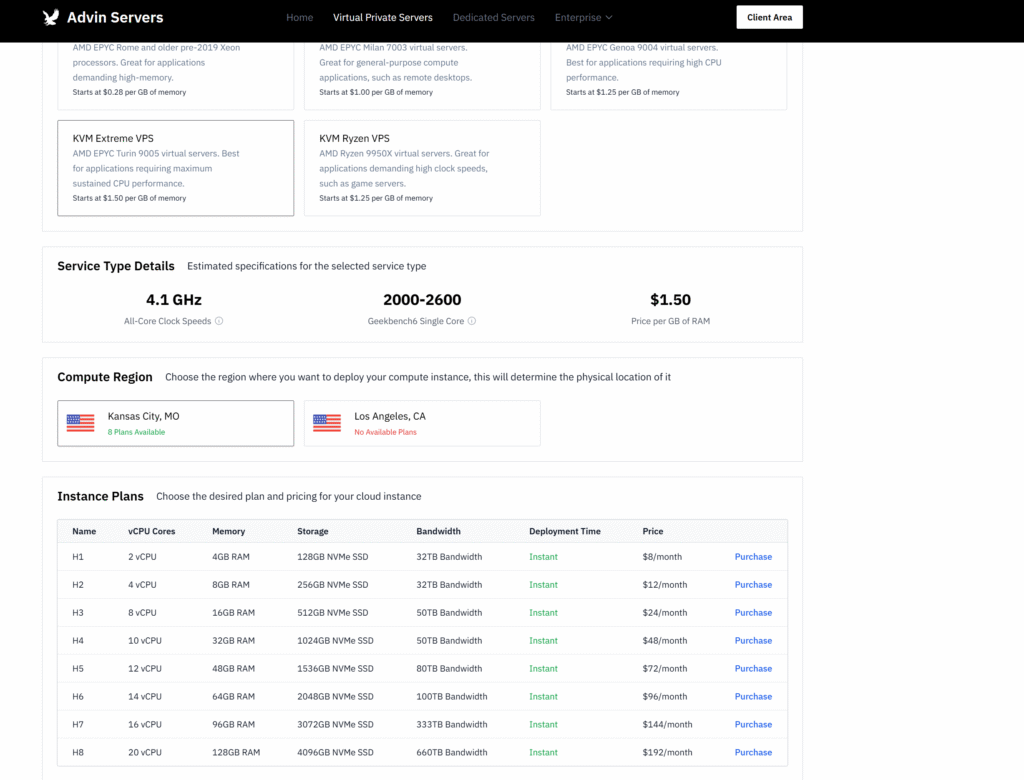Click info icon beside Geekbench6 Single Core
1024x780 pixels.
tap(472, 321)
